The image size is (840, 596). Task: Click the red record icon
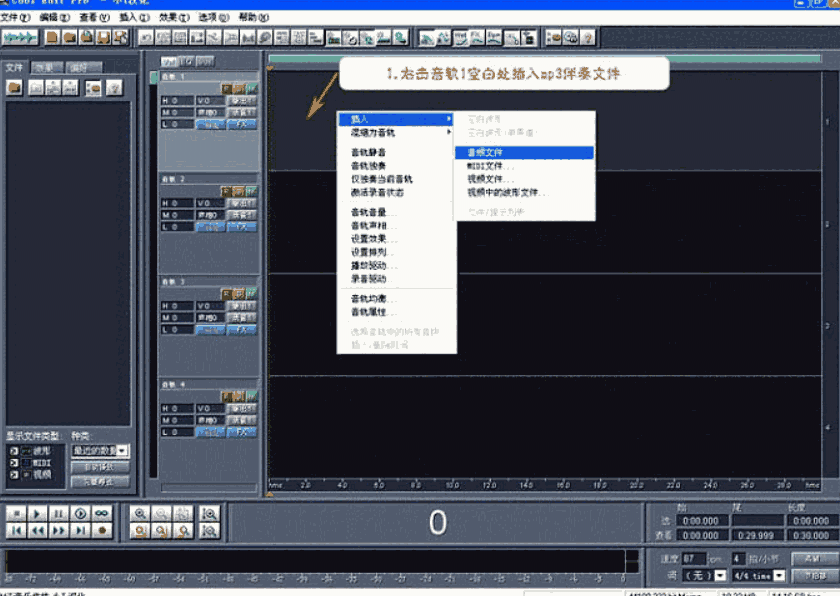101,531
